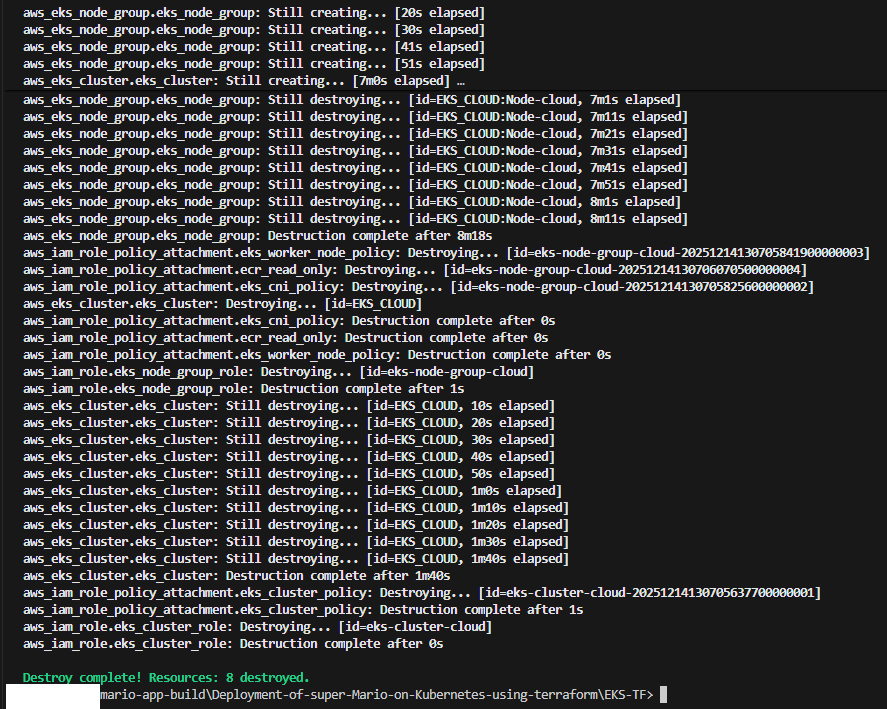Click the eks_cluster Destroying [id=EKS_CLOUD] line
Image resolution: width=887 pixels, height=709 pixels.
point(222,303)
